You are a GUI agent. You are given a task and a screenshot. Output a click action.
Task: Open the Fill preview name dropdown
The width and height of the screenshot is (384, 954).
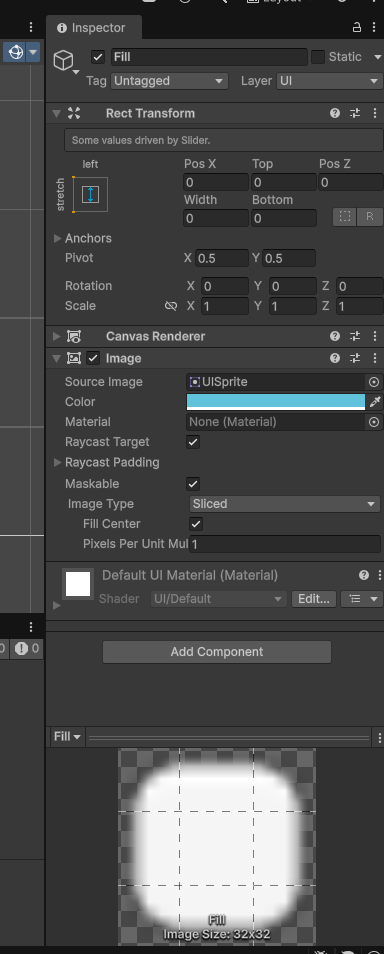click(x=68, y=737)
